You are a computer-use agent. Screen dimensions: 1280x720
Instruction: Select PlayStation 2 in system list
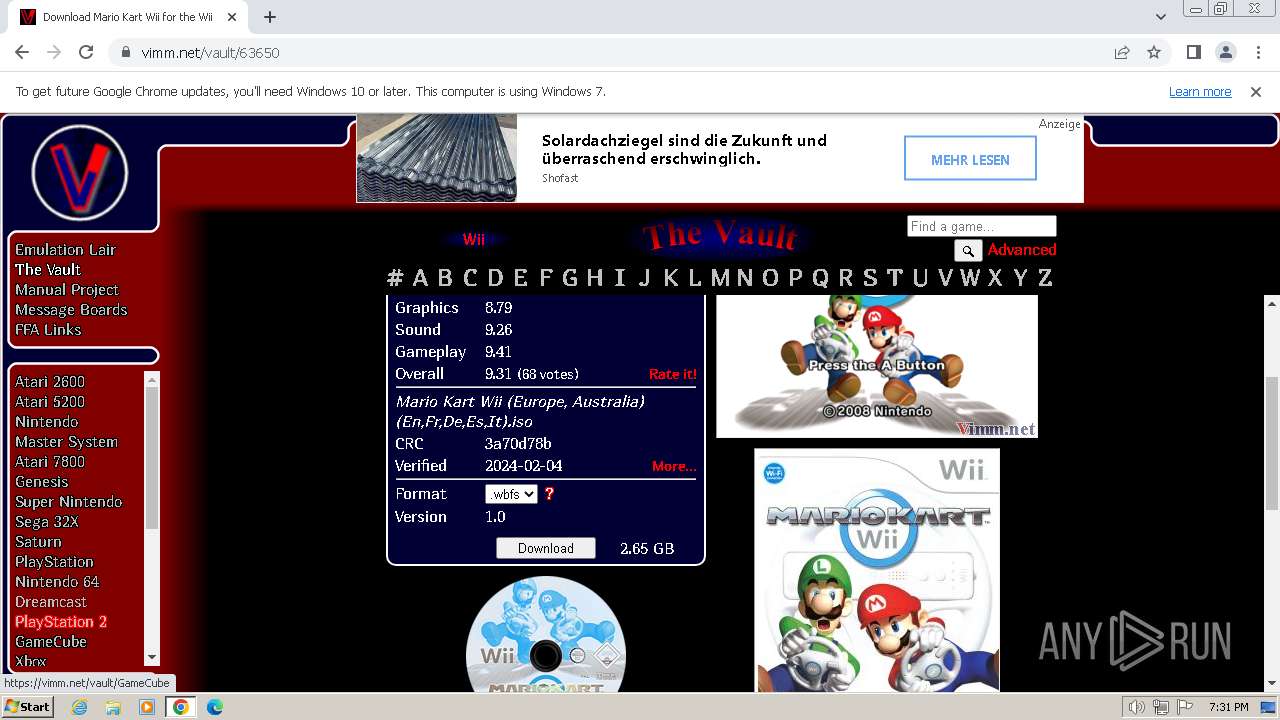tap(61, 622)
